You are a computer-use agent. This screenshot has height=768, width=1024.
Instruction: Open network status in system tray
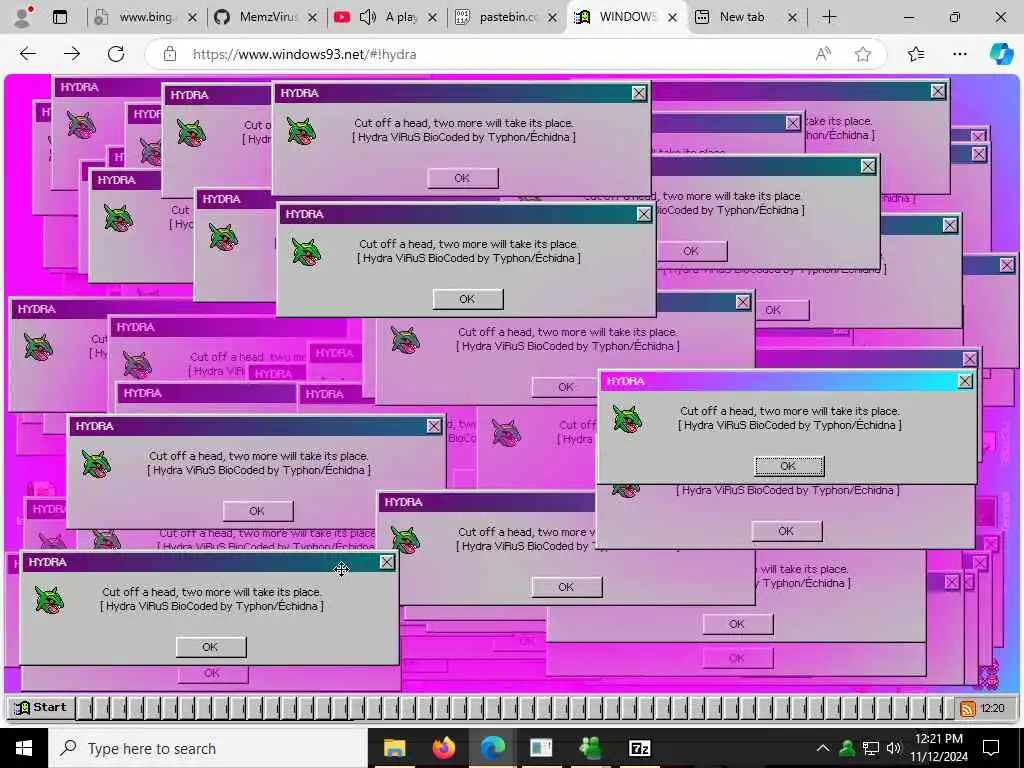[871, 748]
